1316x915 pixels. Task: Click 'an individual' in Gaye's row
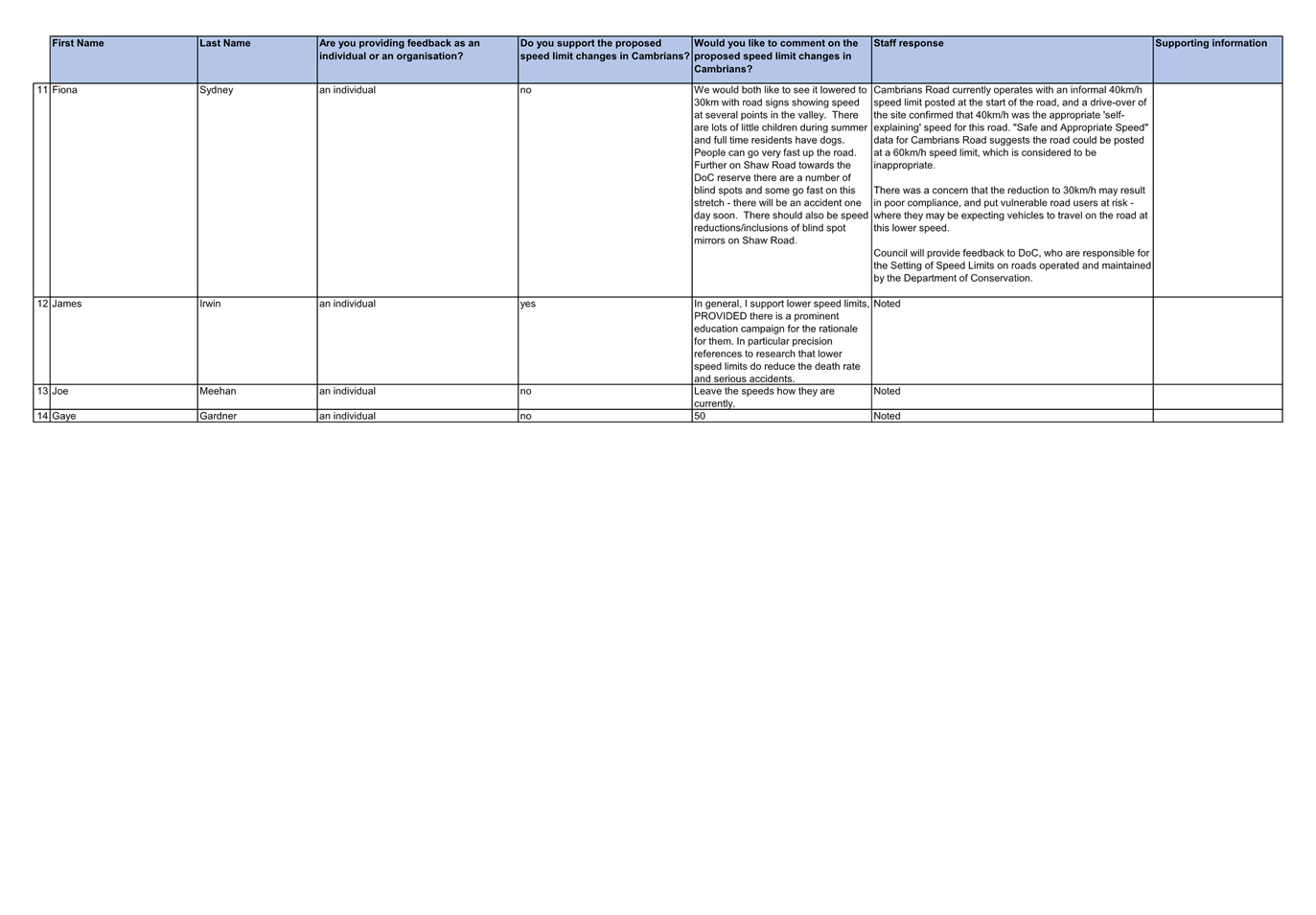point(347,416)
